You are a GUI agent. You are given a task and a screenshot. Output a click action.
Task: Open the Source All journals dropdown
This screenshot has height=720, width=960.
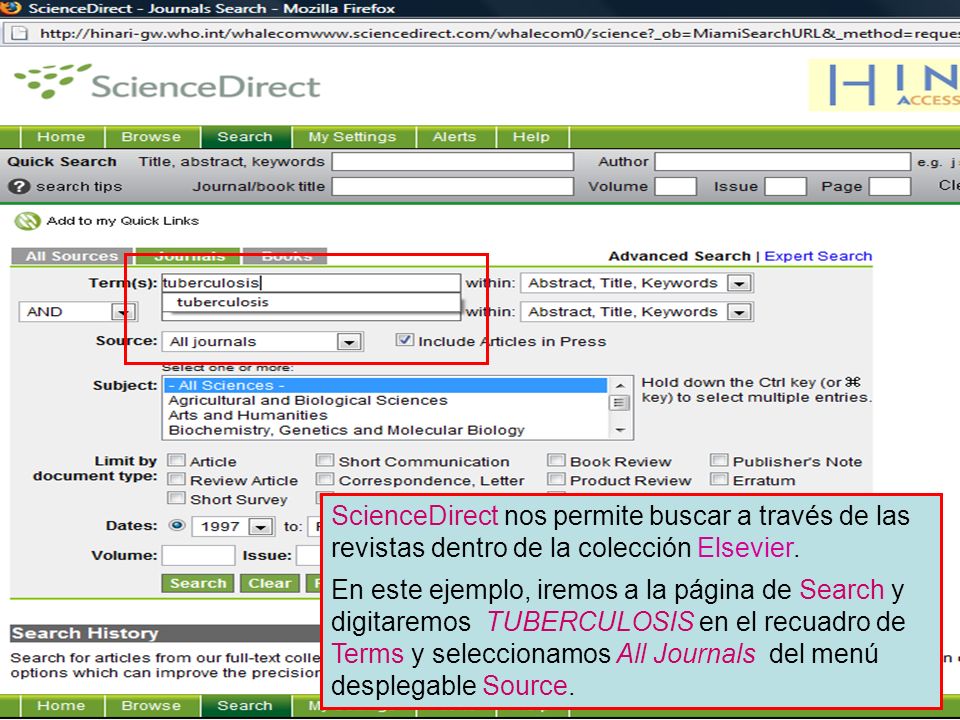(262, 342)
